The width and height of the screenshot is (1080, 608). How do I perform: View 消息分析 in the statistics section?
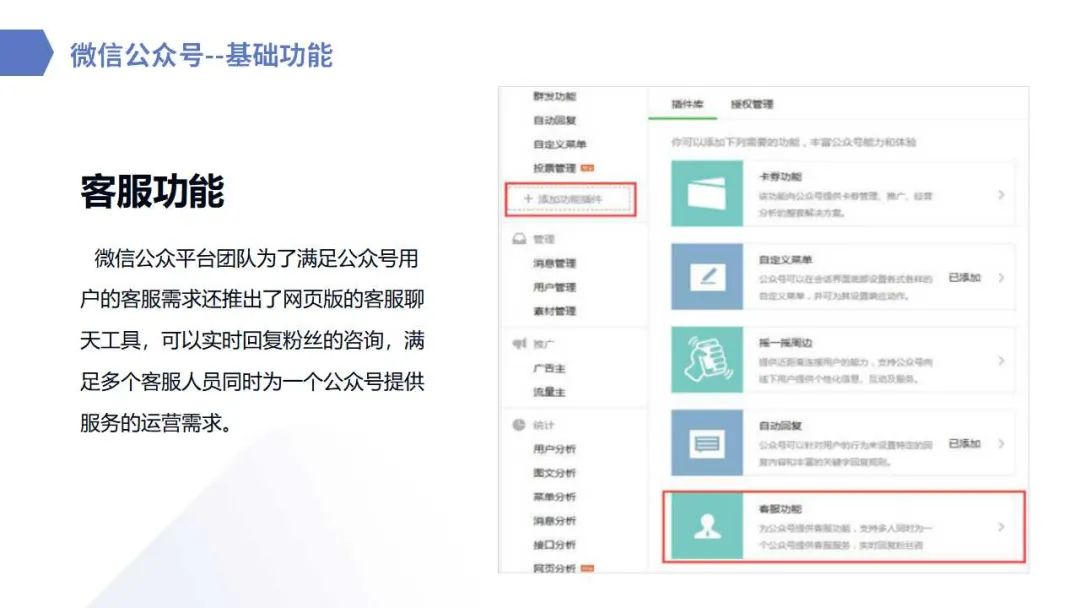(x=554, y=521)
